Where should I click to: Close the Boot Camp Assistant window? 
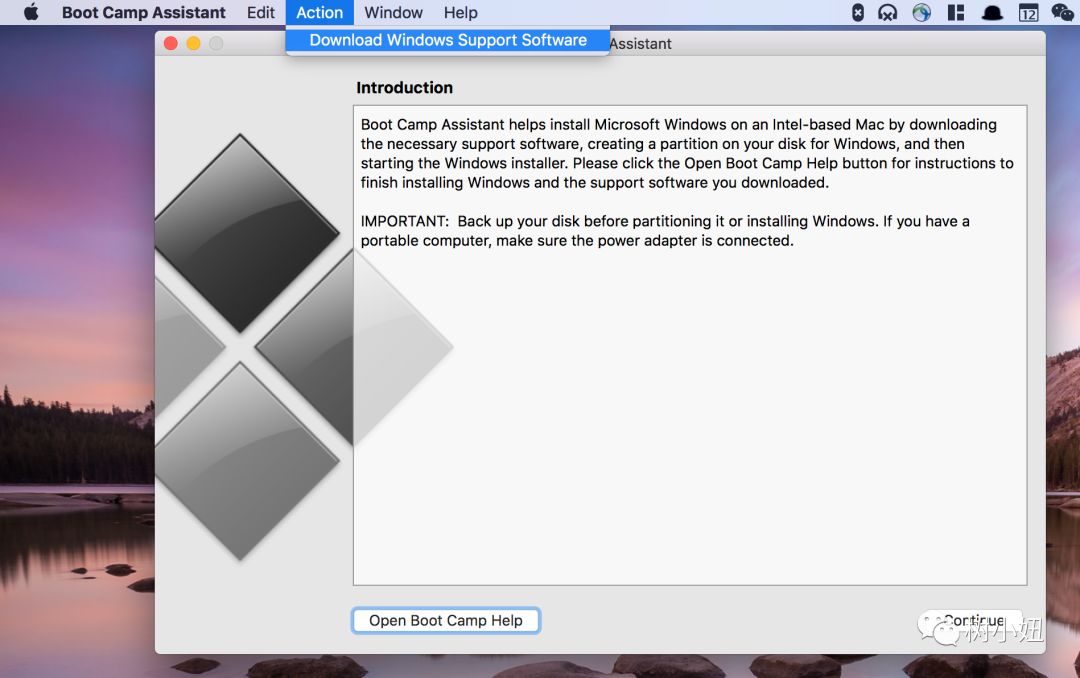coord(171,43)
